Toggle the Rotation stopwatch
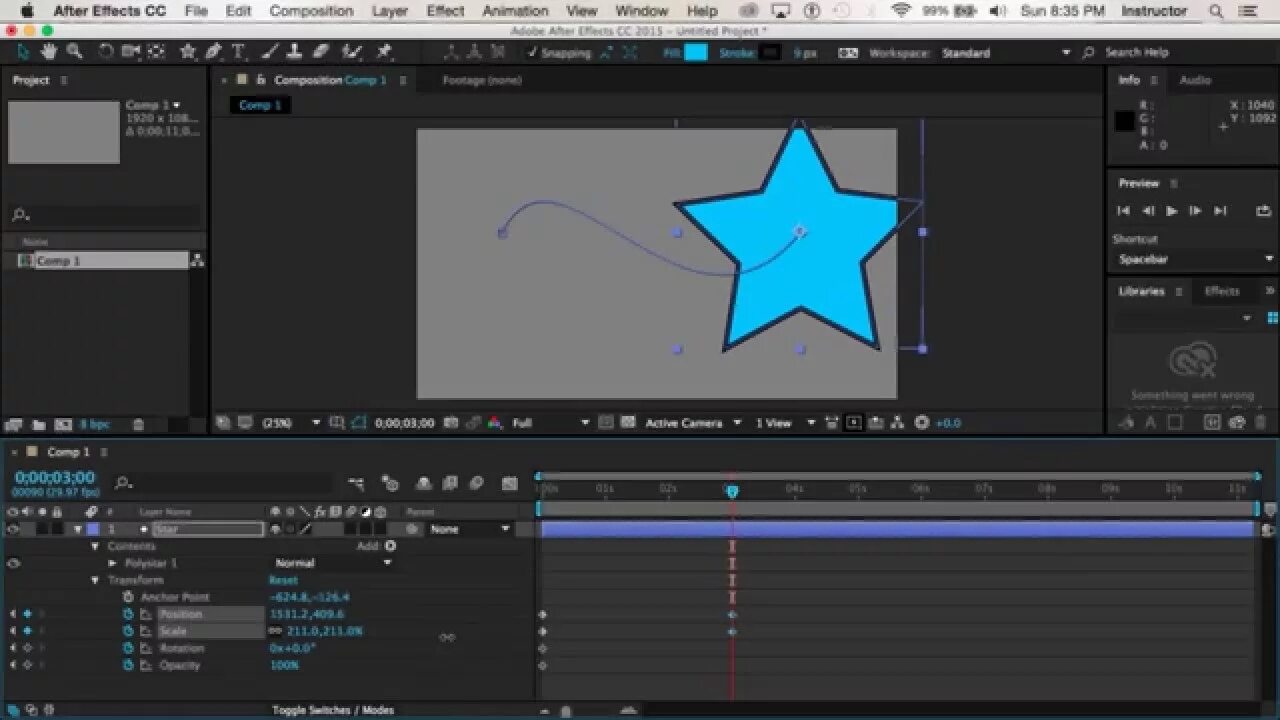1280x720 pixels. (128, 648)
